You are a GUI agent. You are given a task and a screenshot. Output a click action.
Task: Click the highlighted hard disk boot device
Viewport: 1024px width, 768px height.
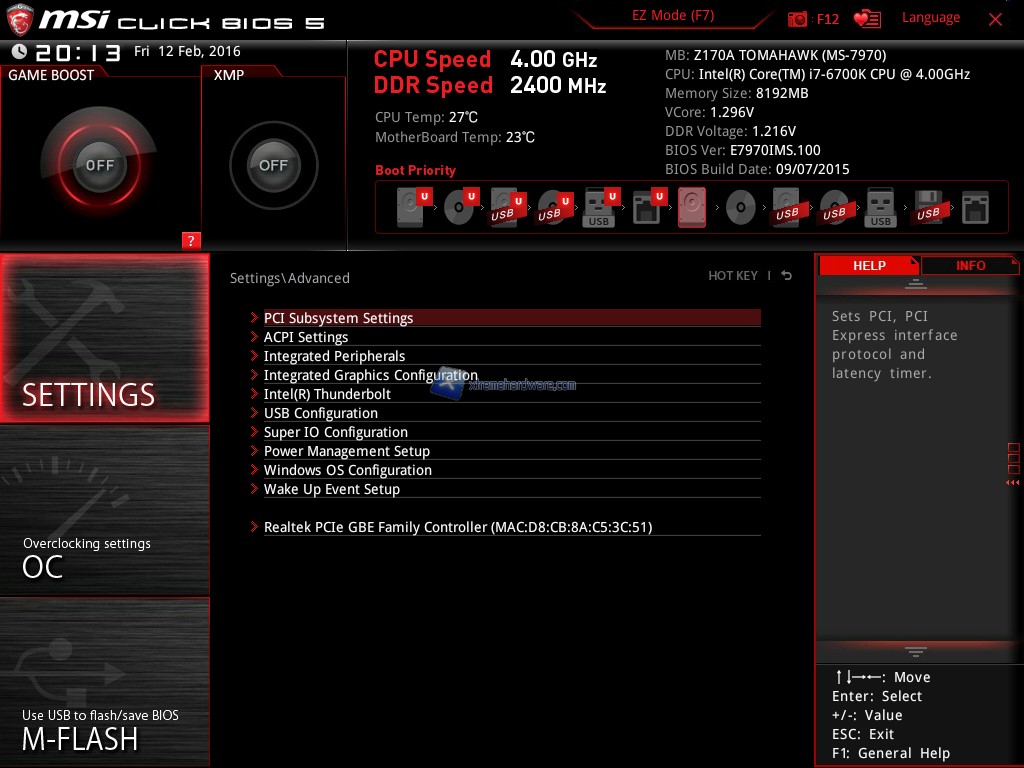click(x=692, y=208)
